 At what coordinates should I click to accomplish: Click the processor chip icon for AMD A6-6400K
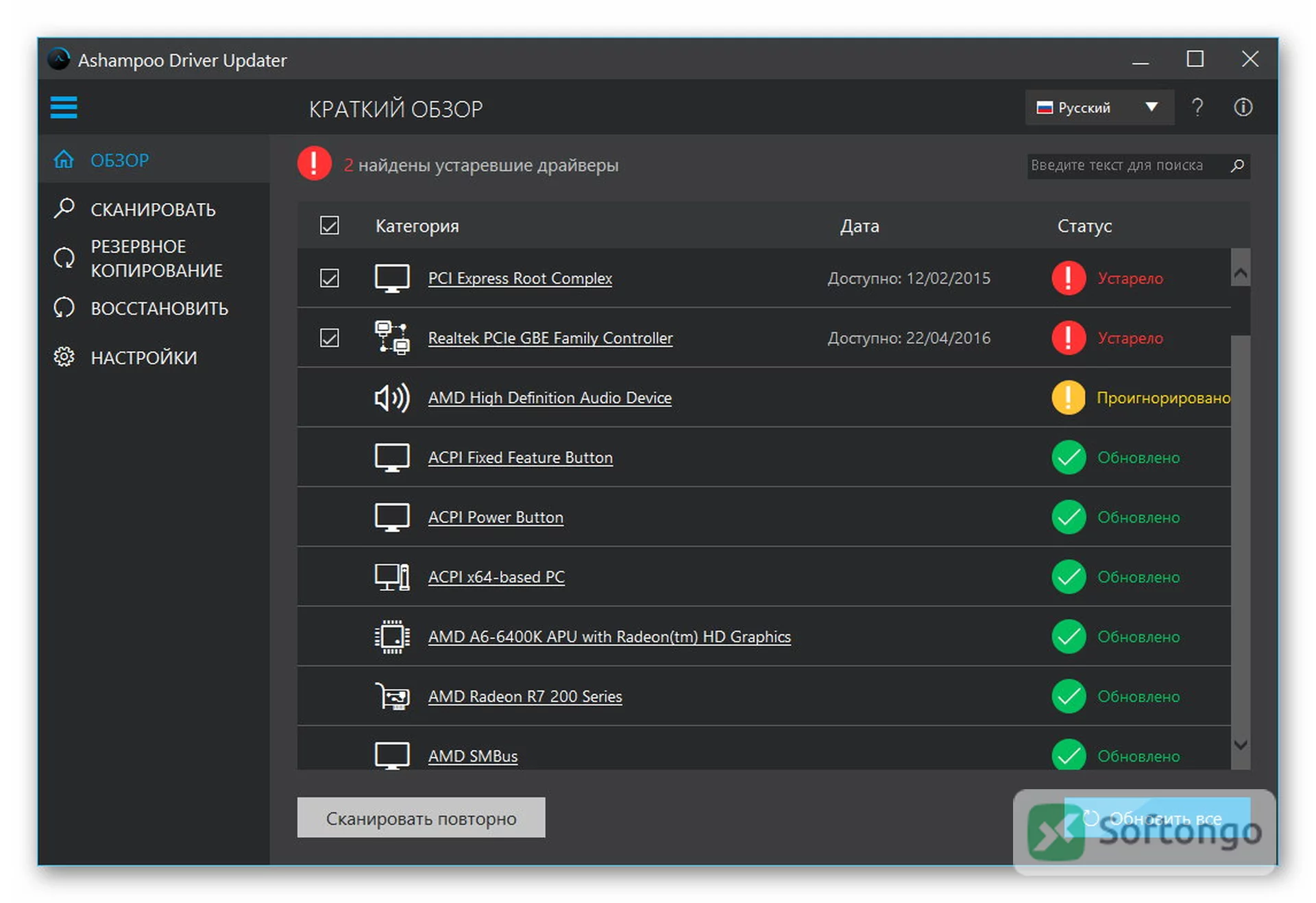(392, 636)
